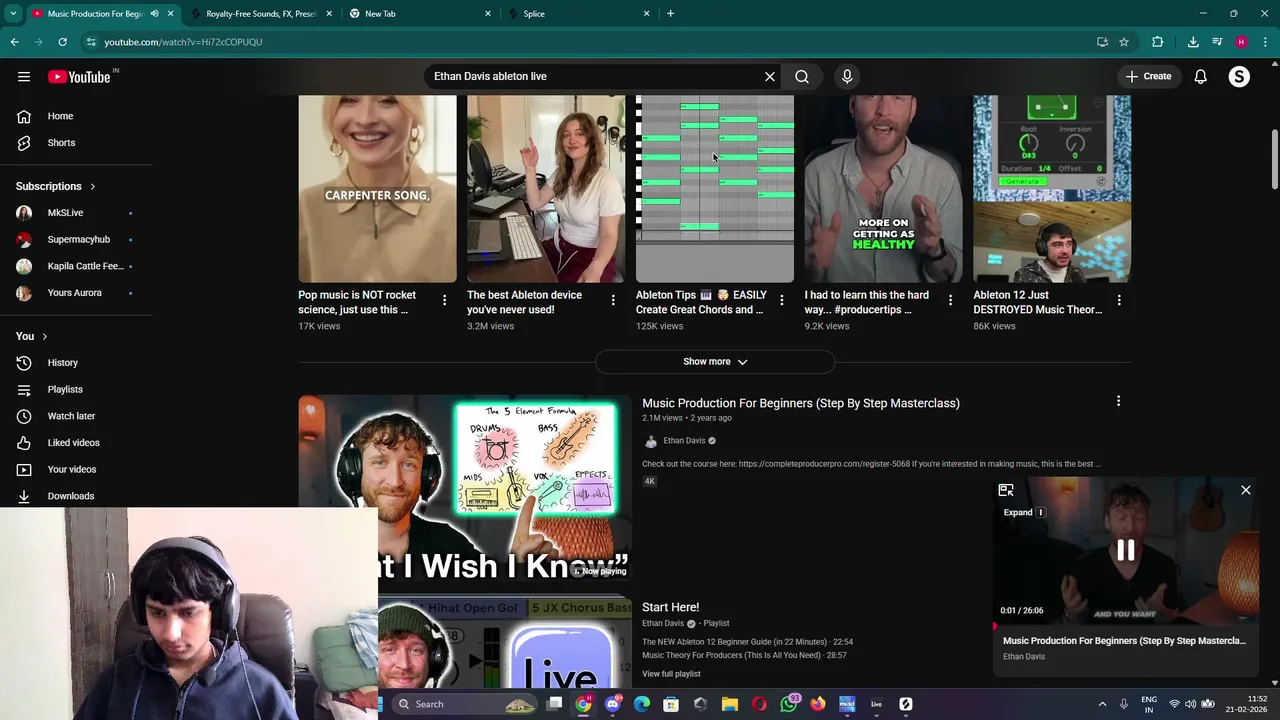Viewport: 1280px width, 720px height.
Task: Switch to Royalty-Free Sounds tab
Action: pos(261,14)
